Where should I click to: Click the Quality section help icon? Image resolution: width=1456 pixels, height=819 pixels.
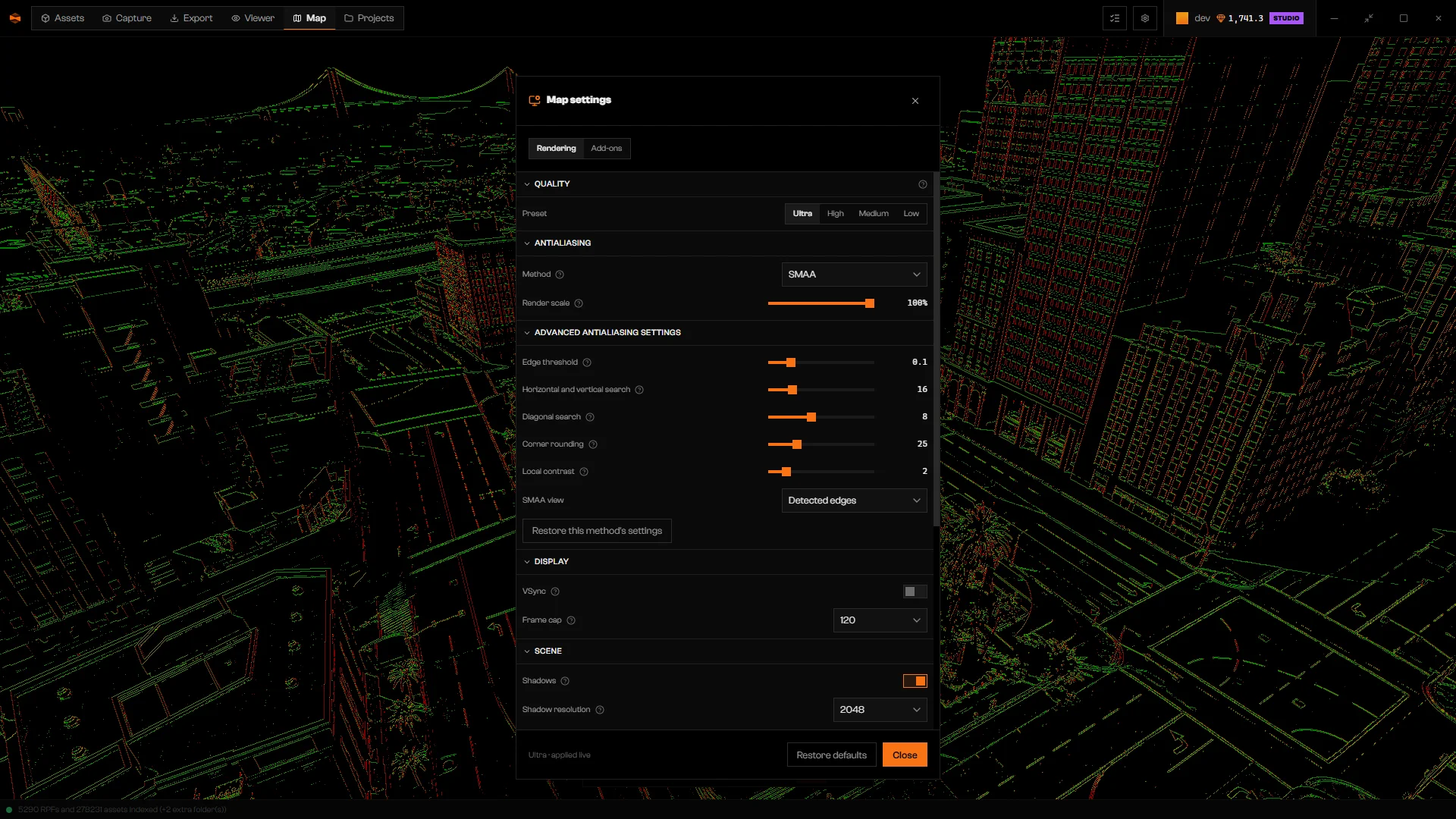pos(923,184)
